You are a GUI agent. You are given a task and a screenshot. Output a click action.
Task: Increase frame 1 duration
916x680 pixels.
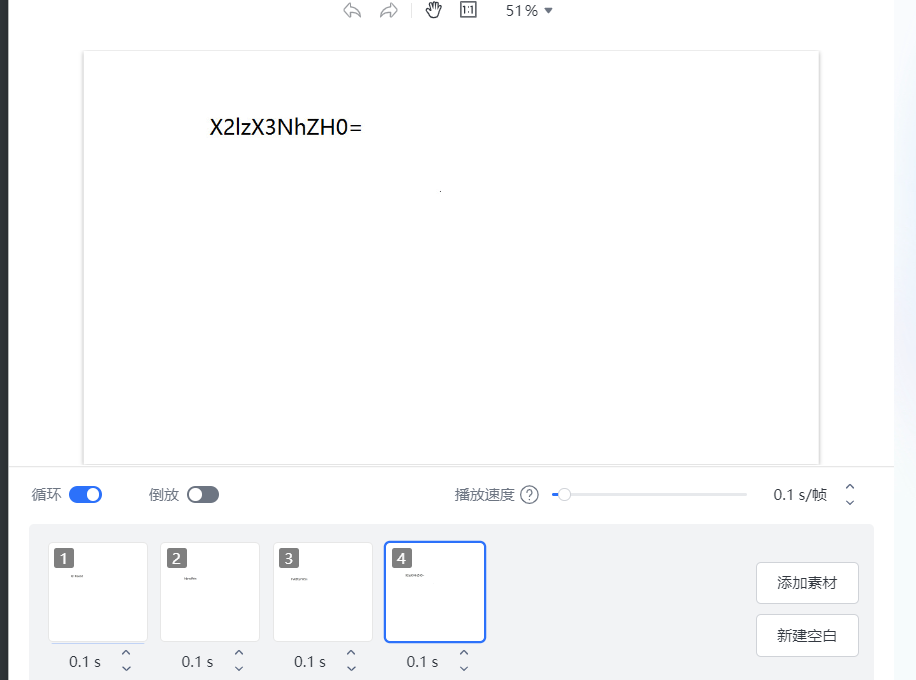coord(126,653)
